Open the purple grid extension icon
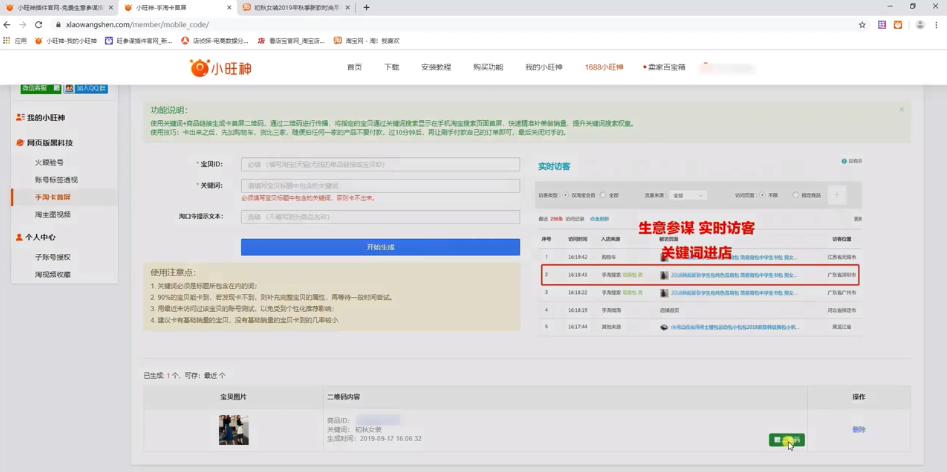947x472 pixels. pos(882,25)
